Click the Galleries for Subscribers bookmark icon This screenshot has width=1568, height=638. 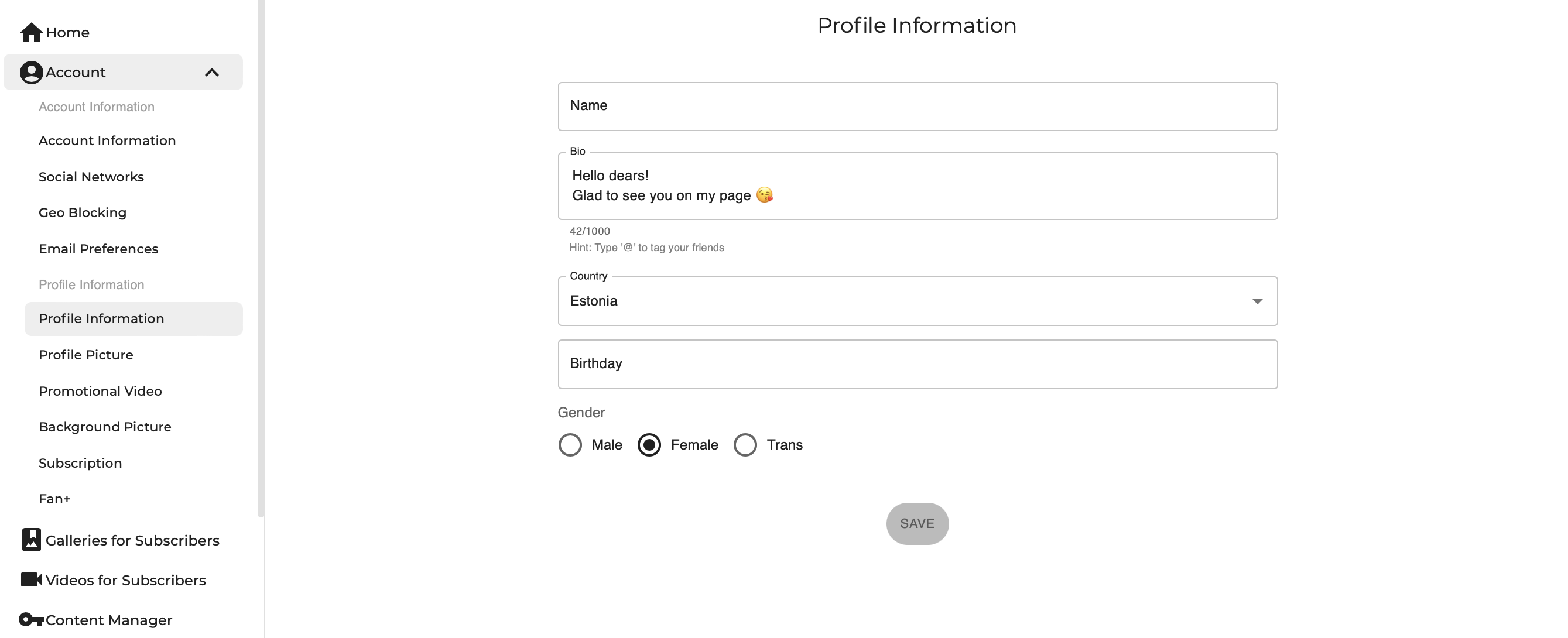(x=31, y=540)
